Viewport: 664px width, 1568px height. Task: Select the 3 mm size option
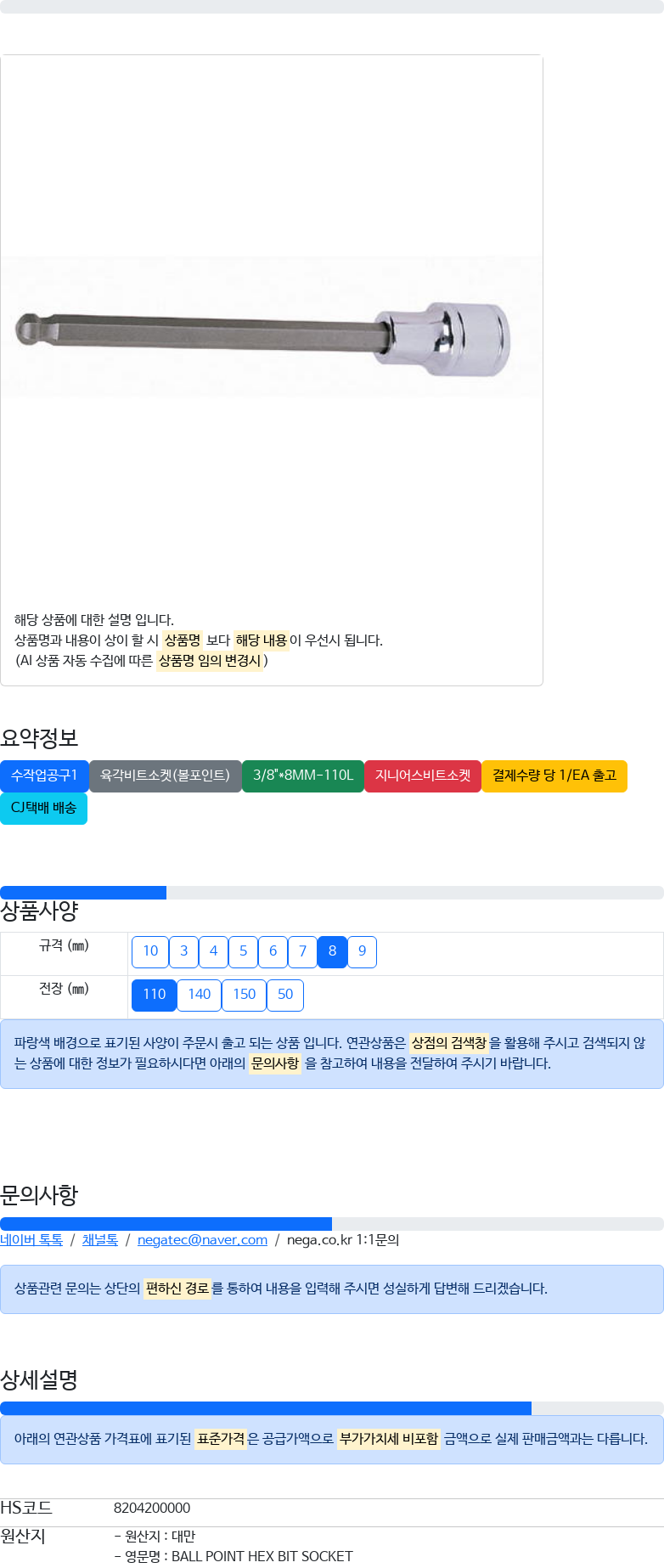[183, 951]
